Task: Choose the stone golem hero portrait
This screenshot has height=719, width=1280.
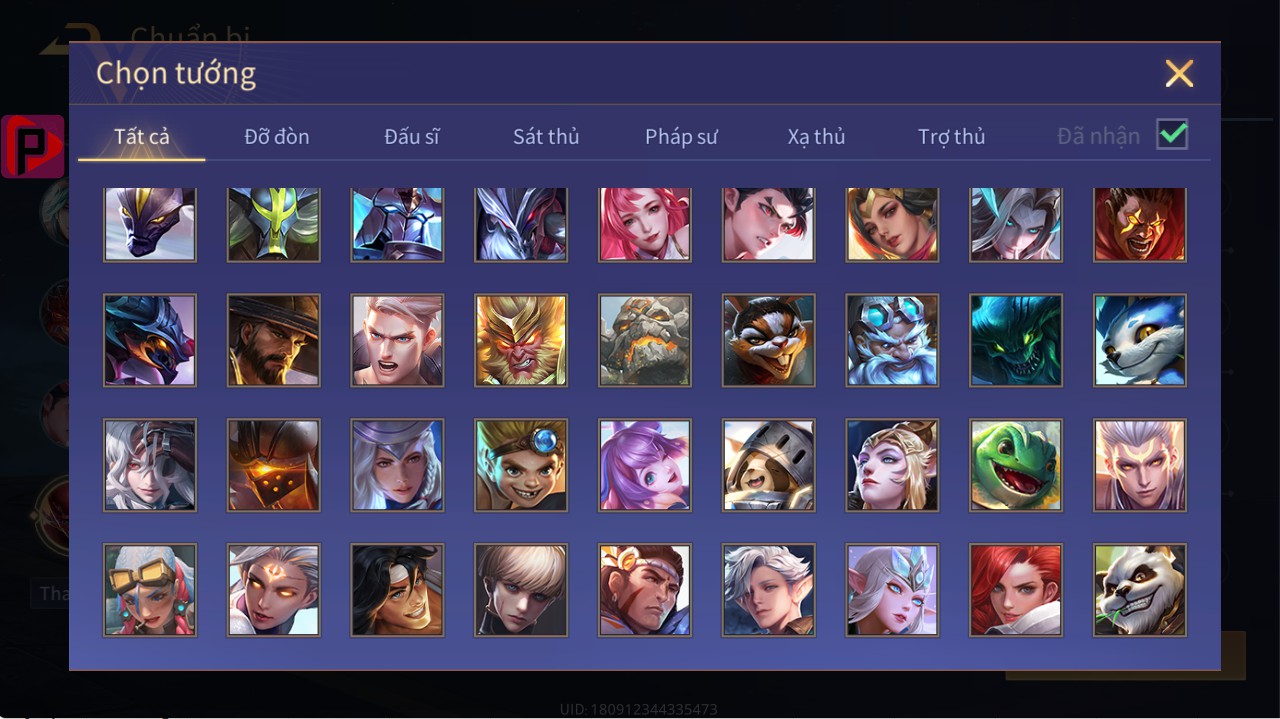Action: point(645,340)
